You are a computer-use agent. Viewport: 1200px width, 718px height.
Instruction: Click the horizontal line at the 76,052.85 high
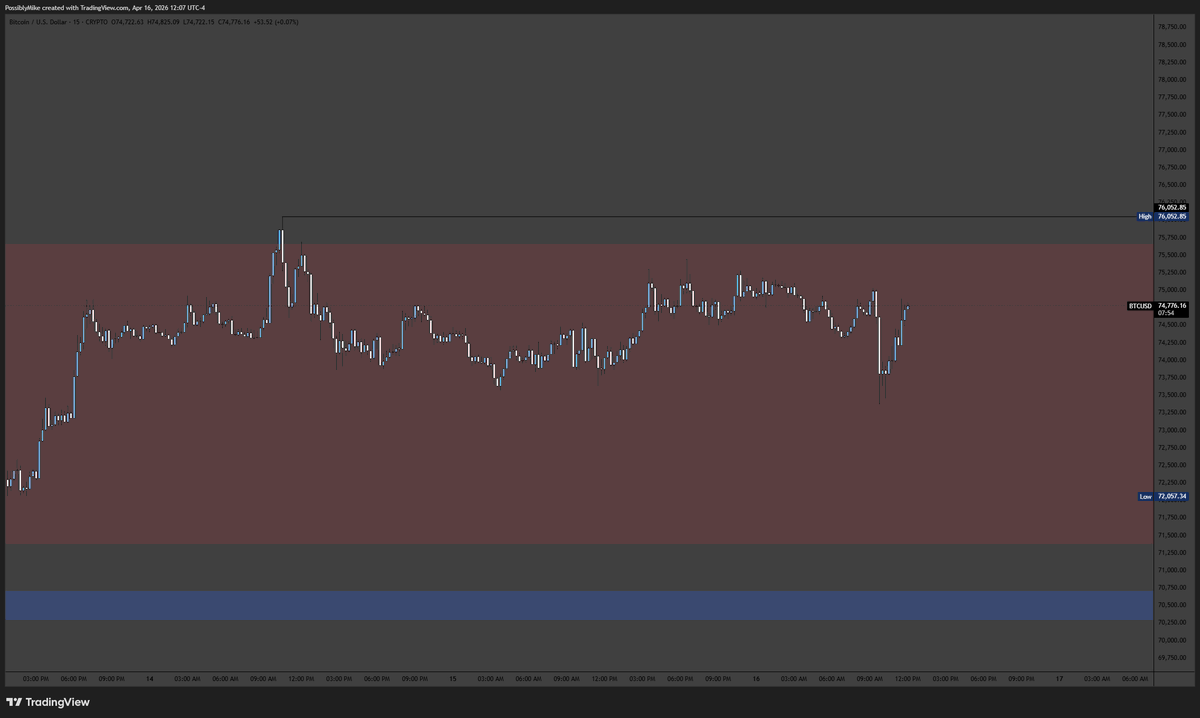(700, 217)
